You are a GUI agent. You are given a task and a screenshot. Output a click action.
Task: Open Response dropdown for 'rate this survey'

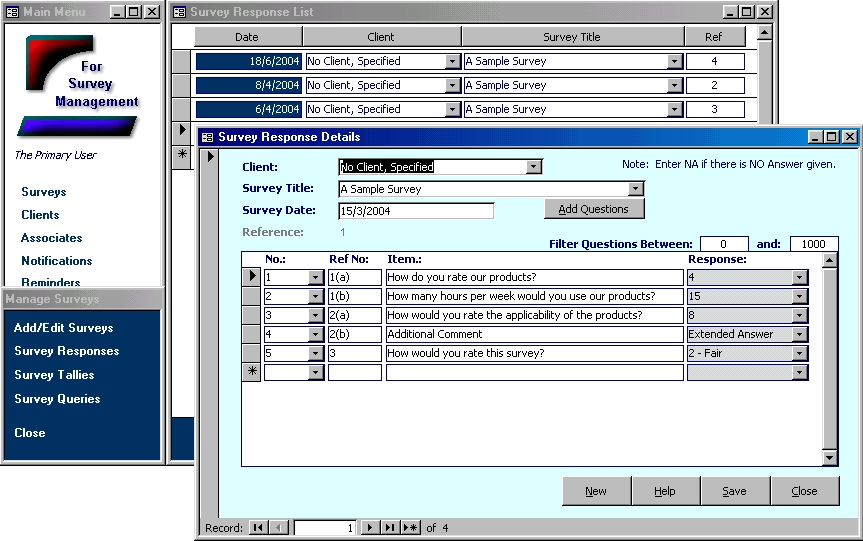(799, 353)
